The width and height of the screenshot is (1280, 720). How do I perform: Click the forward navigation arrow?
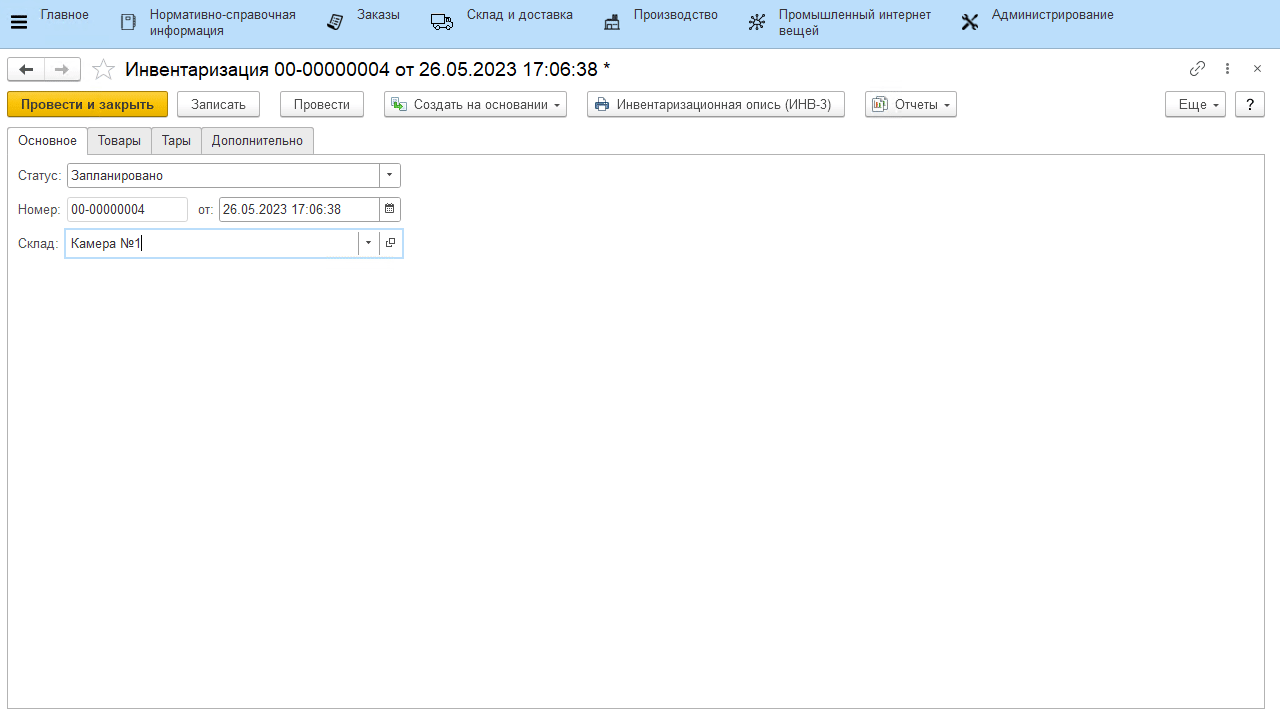62,69
